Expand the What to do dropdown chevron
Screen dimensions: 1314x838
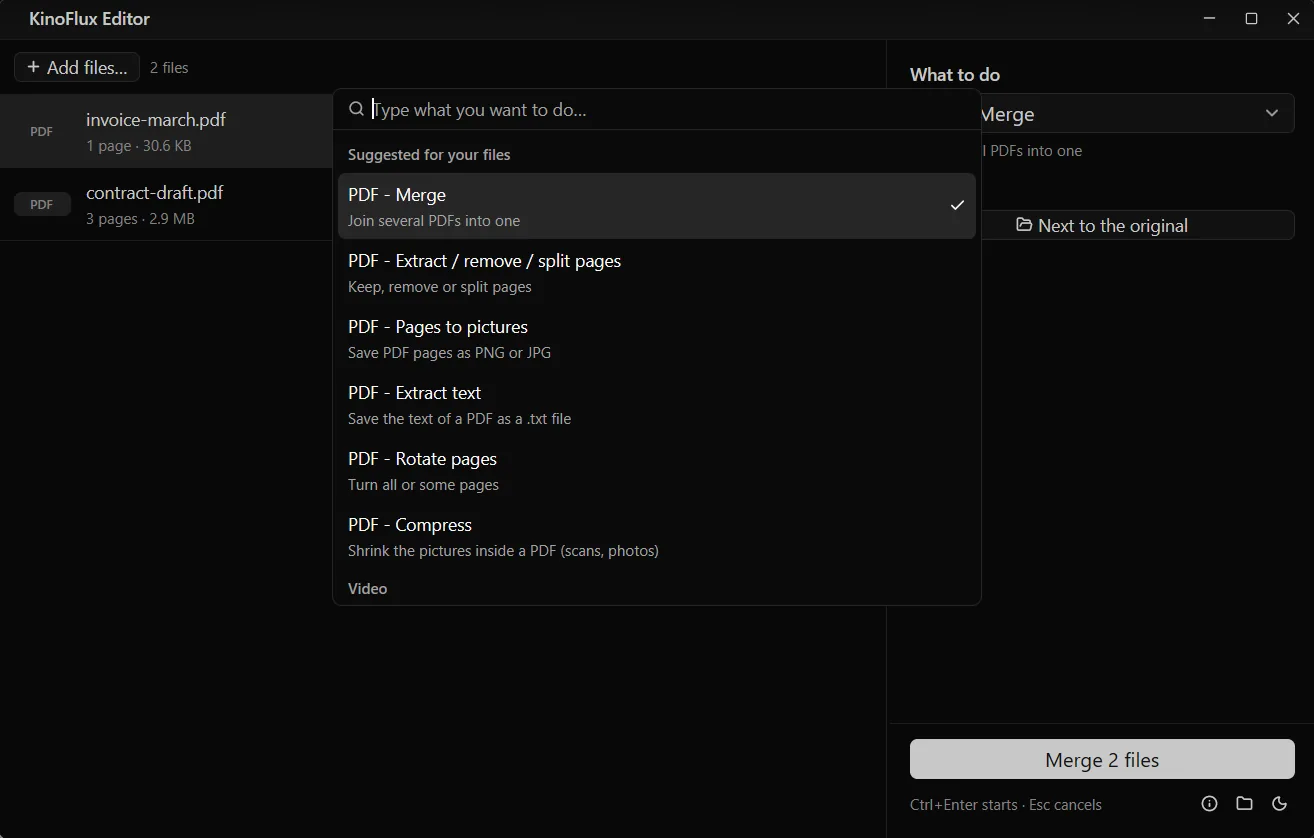click(x=1271, y=113)
